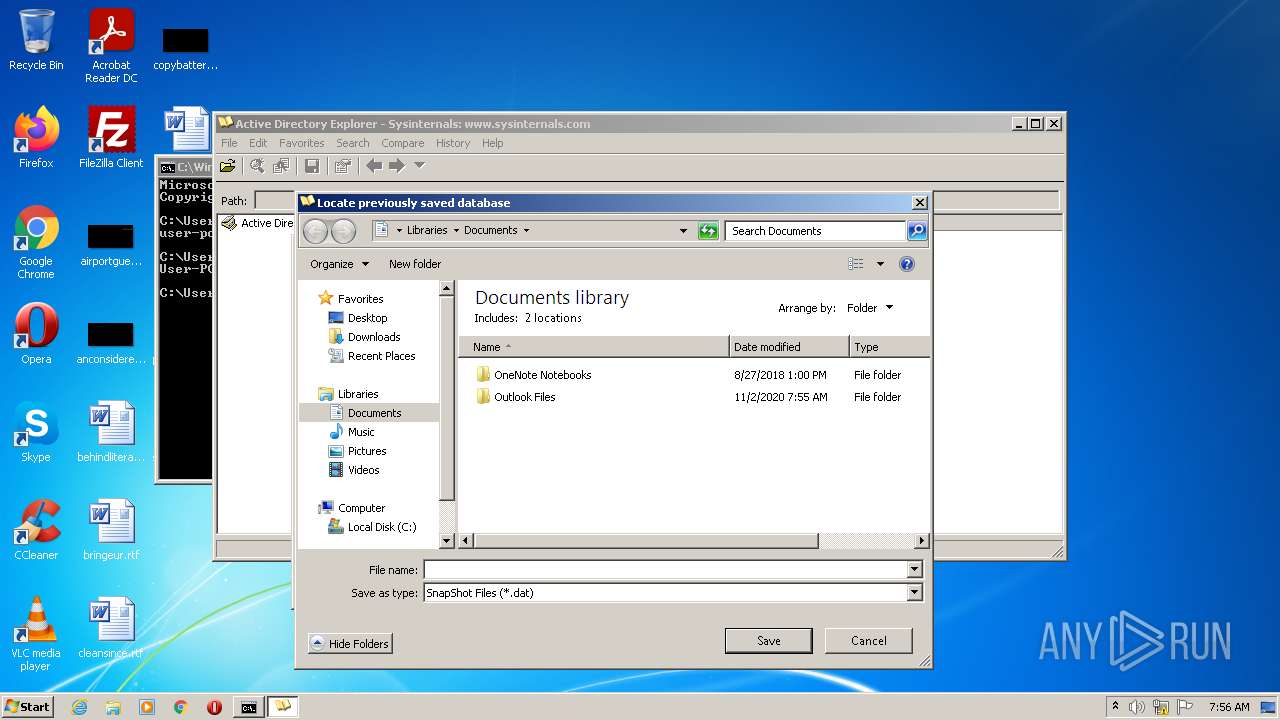Open the dialog's blue help icon

[x=907, y=264]
